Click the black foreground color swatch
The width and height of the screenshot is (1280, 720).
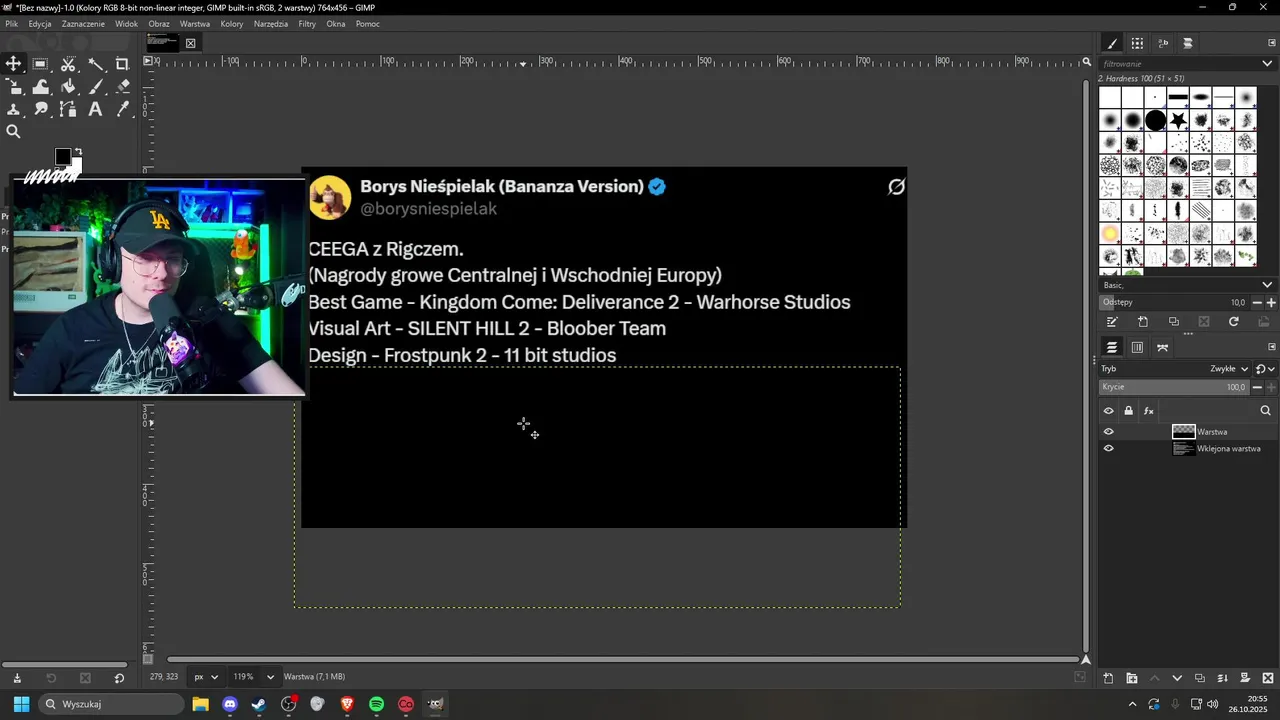pyautogui.click(x=63, y=157)
